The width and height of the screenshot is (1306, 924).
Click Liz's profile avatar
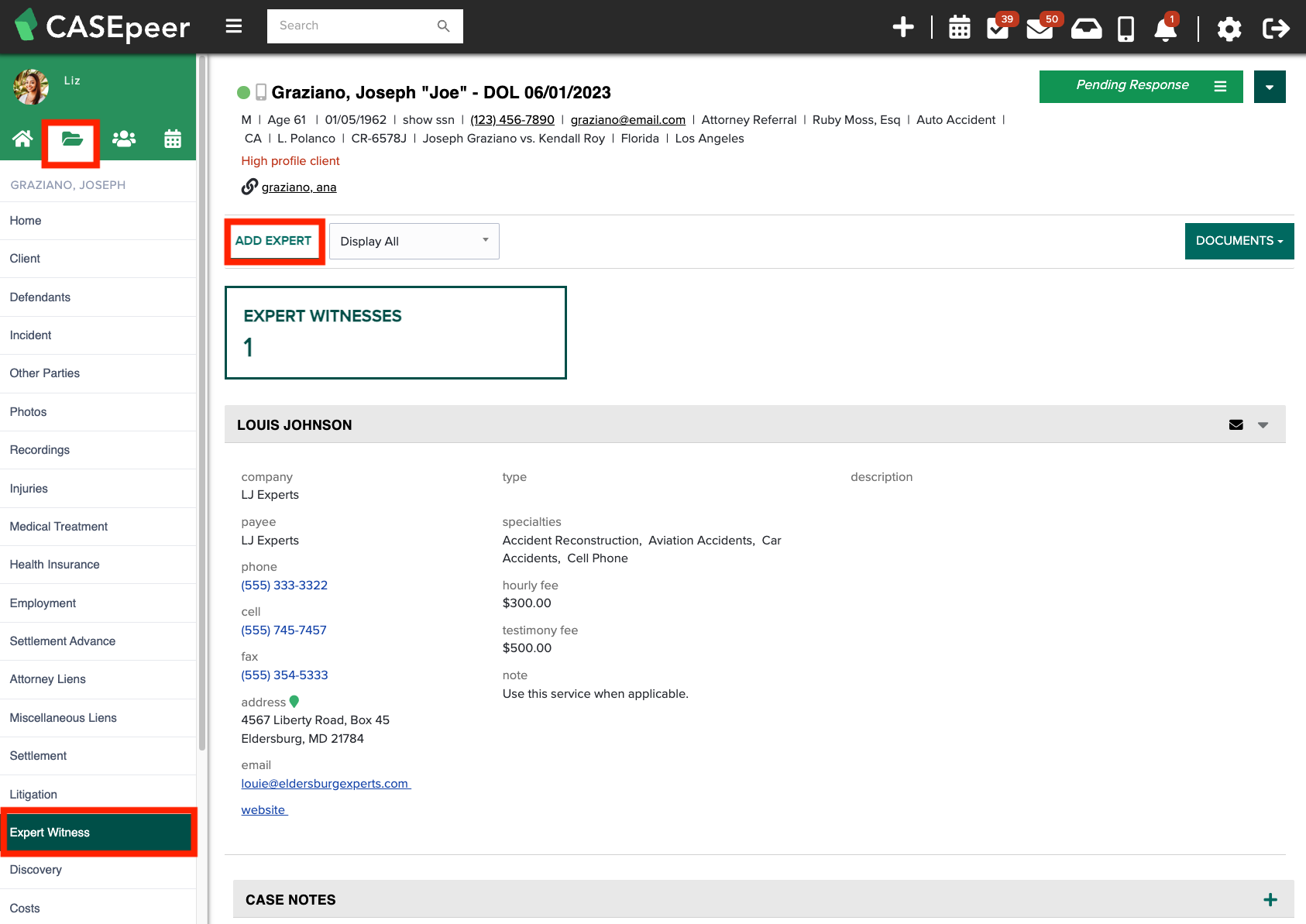[31, 87]
